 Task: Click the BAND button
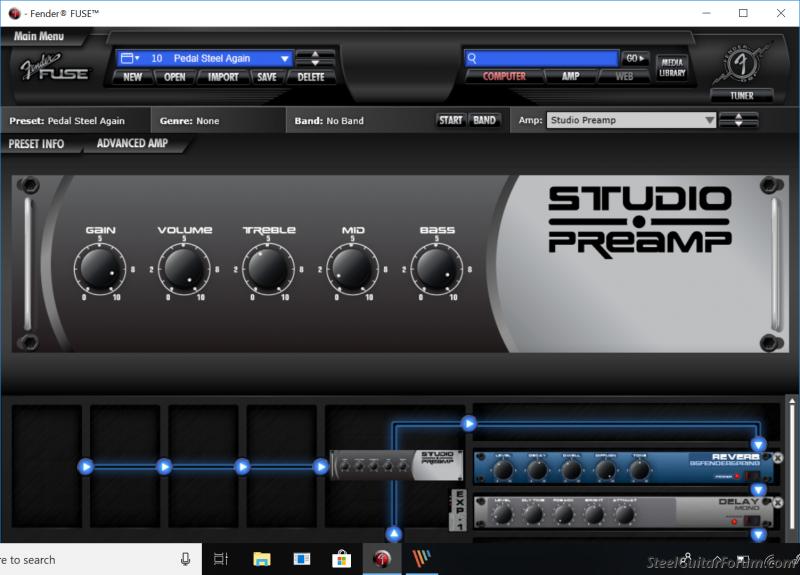click(x=484, y=120)
